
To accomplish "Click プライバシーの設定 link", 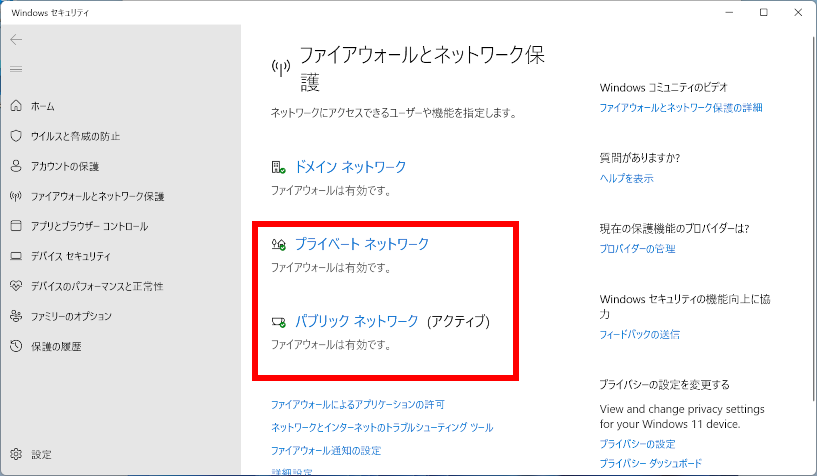I will (637, 444).
